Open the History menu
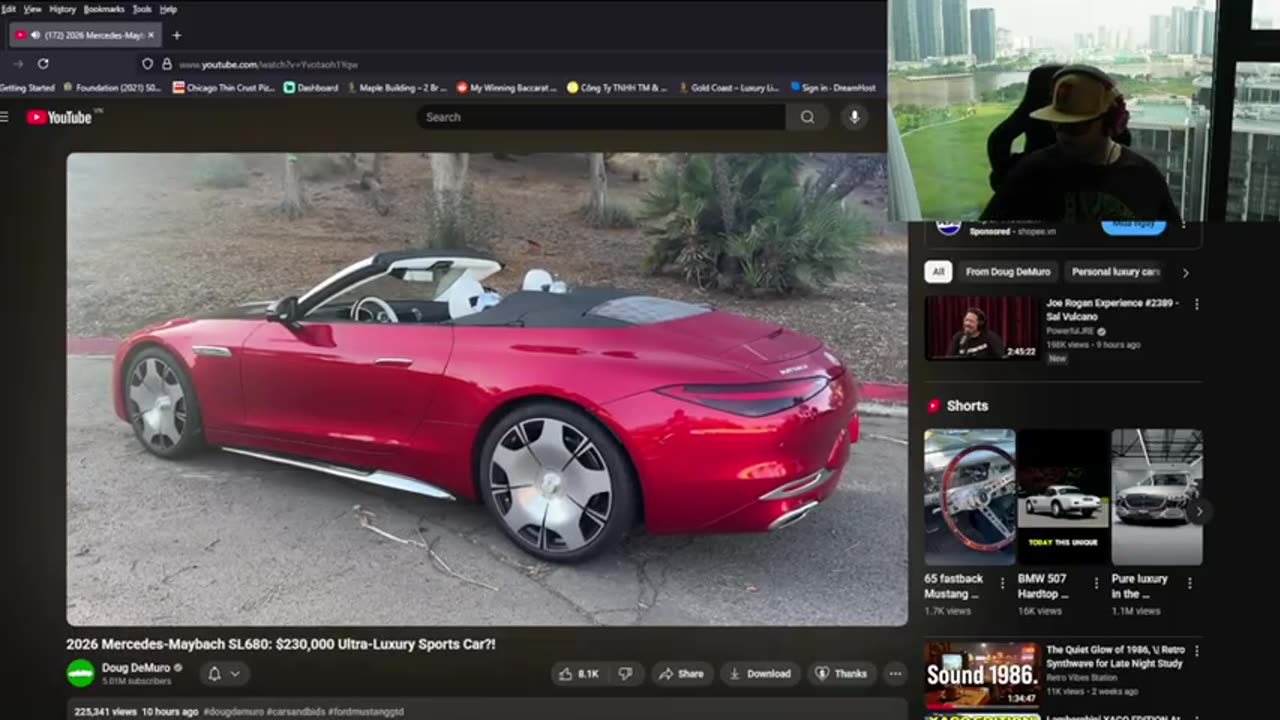The image size is (1280, 720). 63,9
